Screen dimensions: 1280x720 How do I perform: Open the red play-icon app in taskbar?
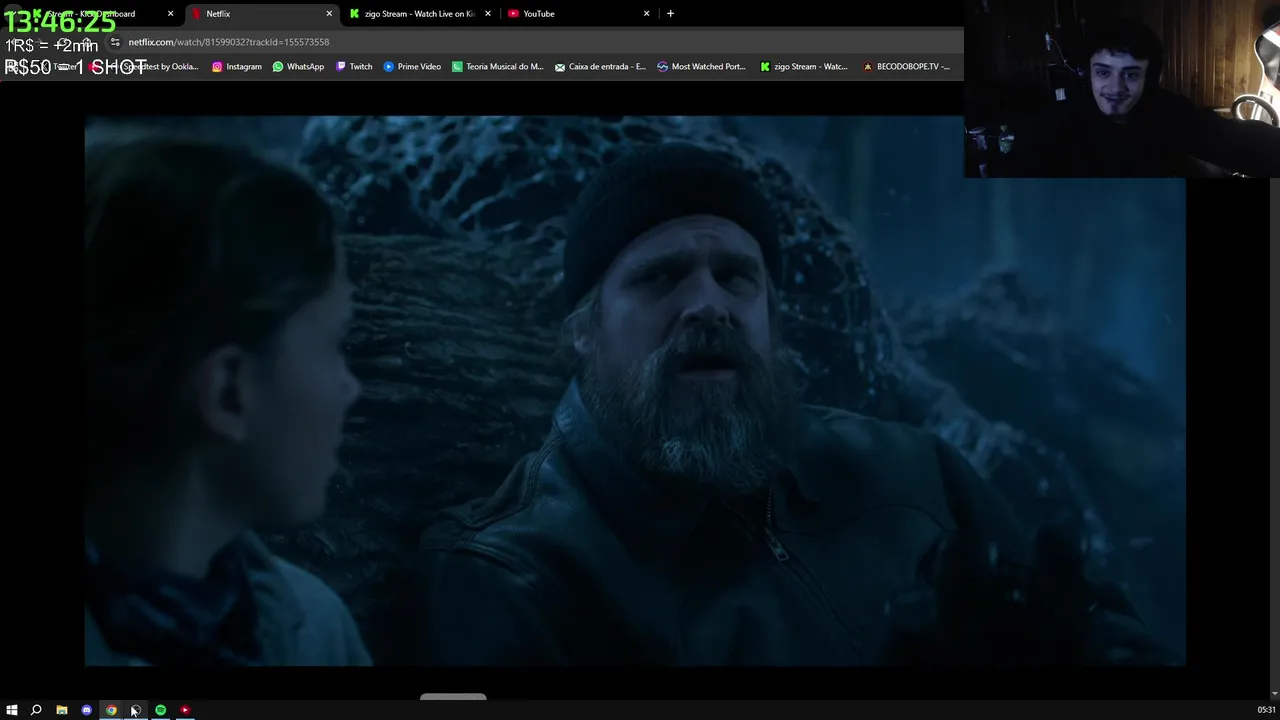(185, 710)
